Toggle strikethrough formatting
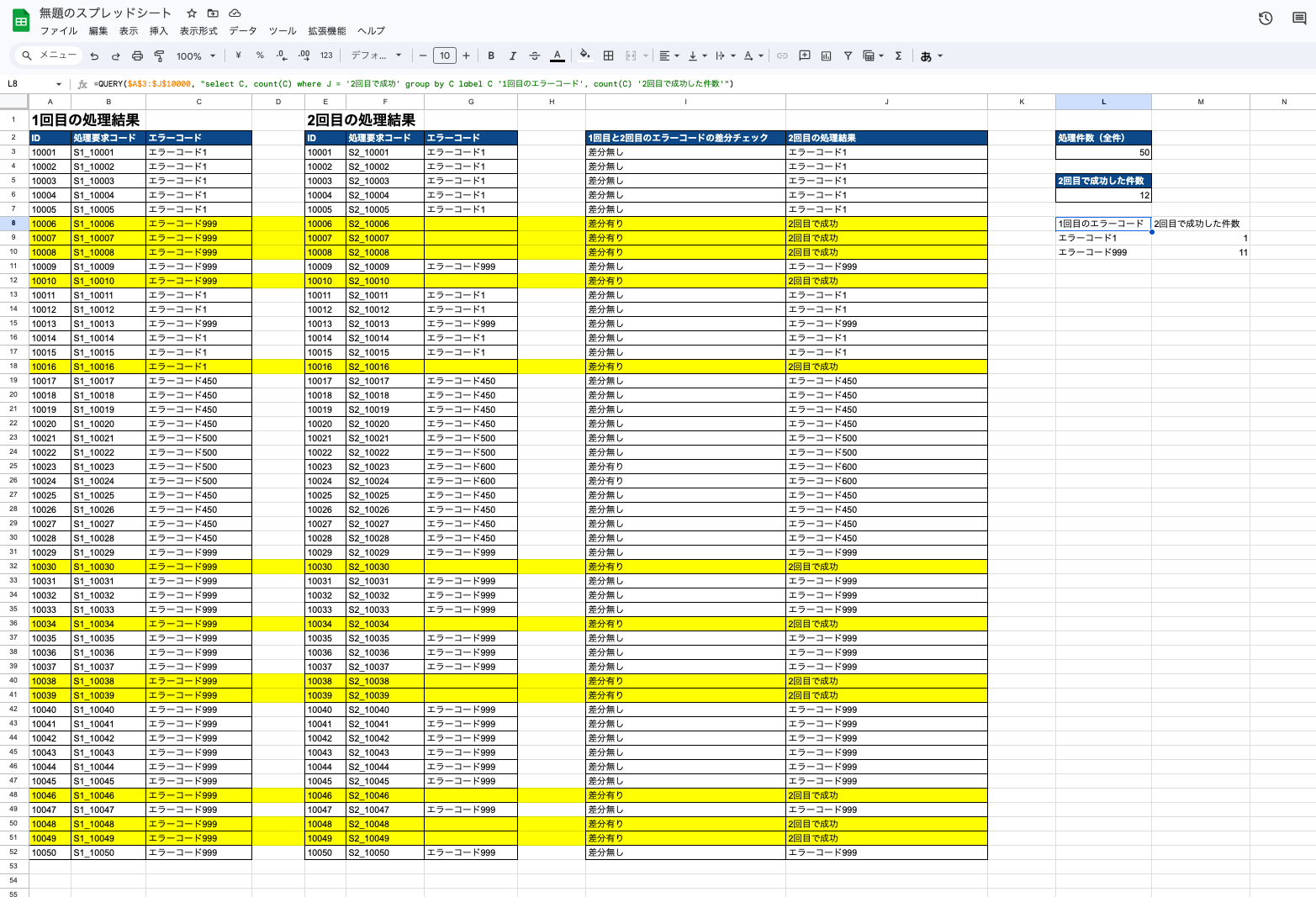The image size is (1316, 897). [534, 55]
